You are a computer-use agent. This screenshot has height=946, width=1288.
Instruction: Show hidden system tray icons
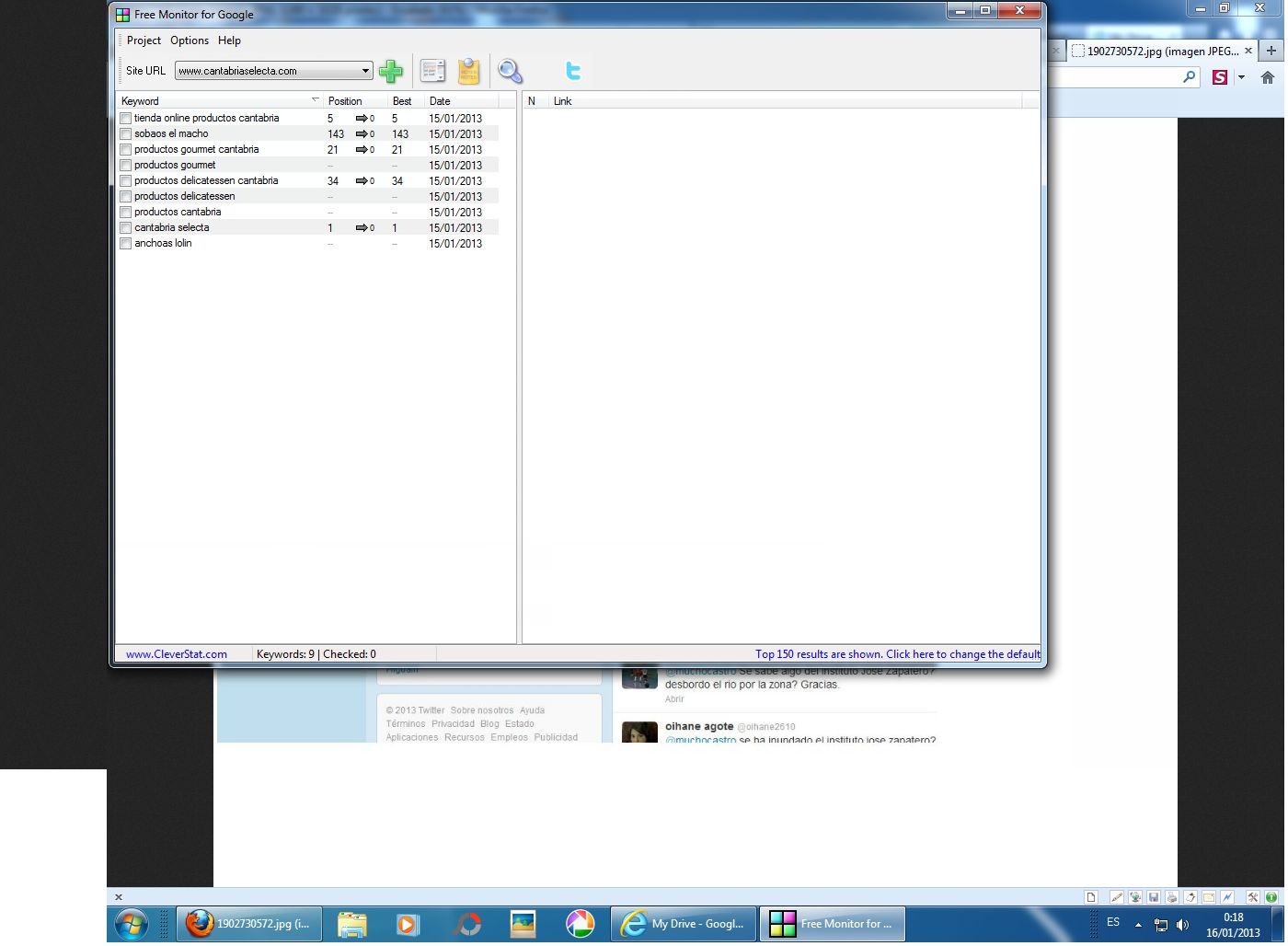(1138, 925)
